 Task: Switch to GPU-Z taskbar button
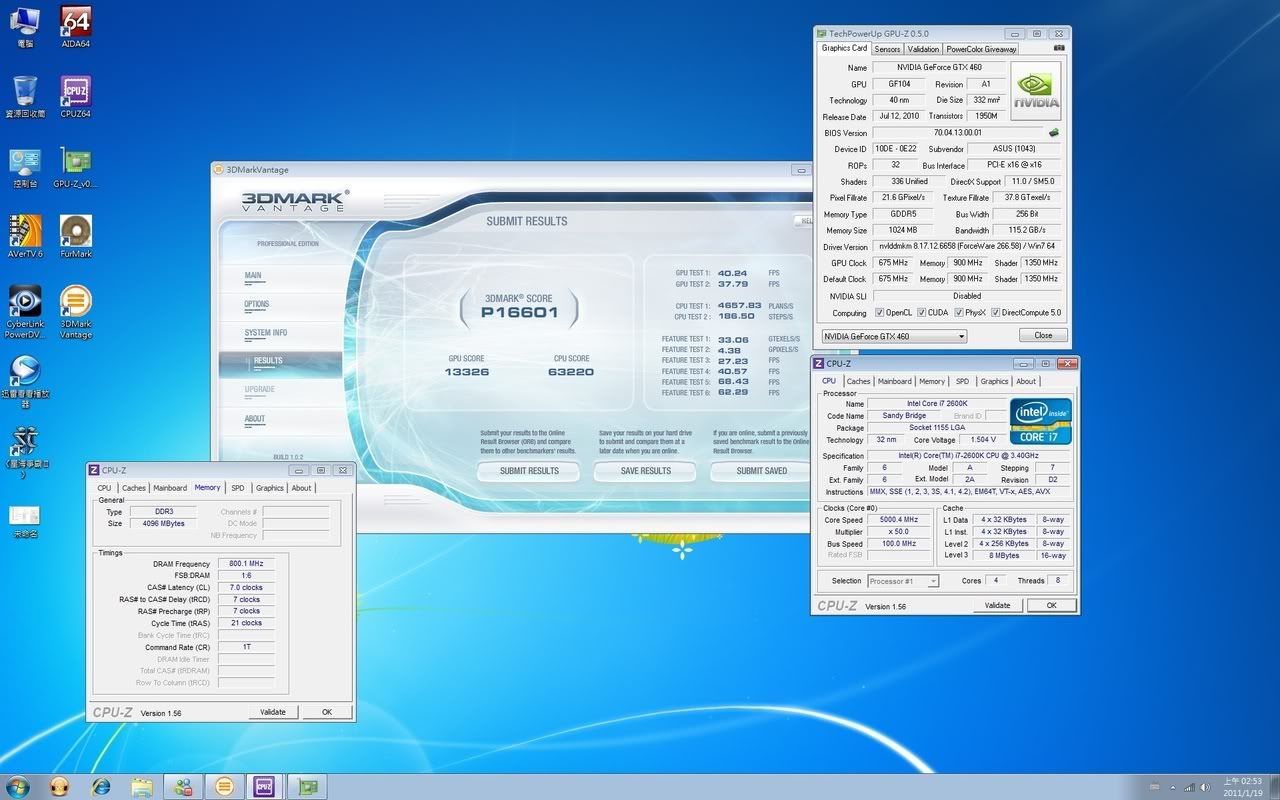pos(306,786)
